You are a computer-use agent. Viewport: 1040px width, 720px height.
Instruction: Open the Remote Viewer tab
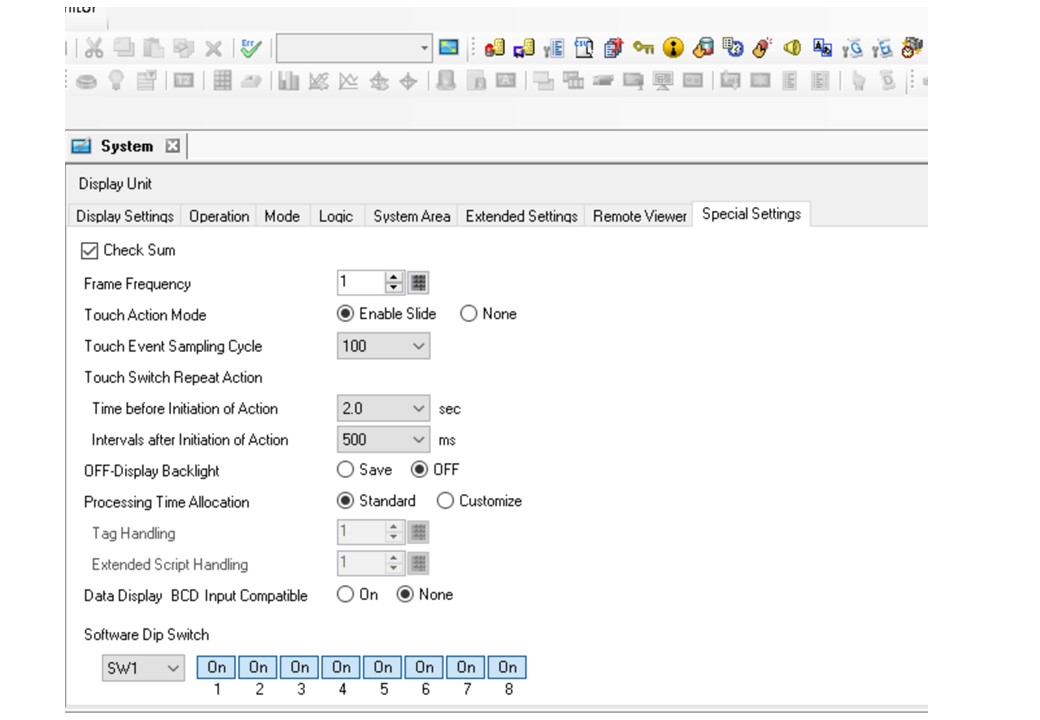pos(639,216)
